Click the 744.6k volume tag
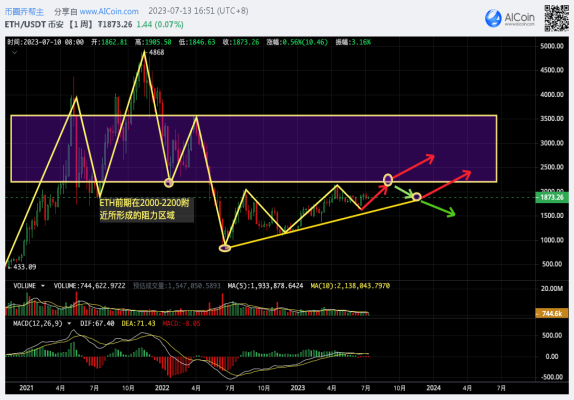Image resolution: width=574 pixels, height=400 pixels. coord(552,314)
